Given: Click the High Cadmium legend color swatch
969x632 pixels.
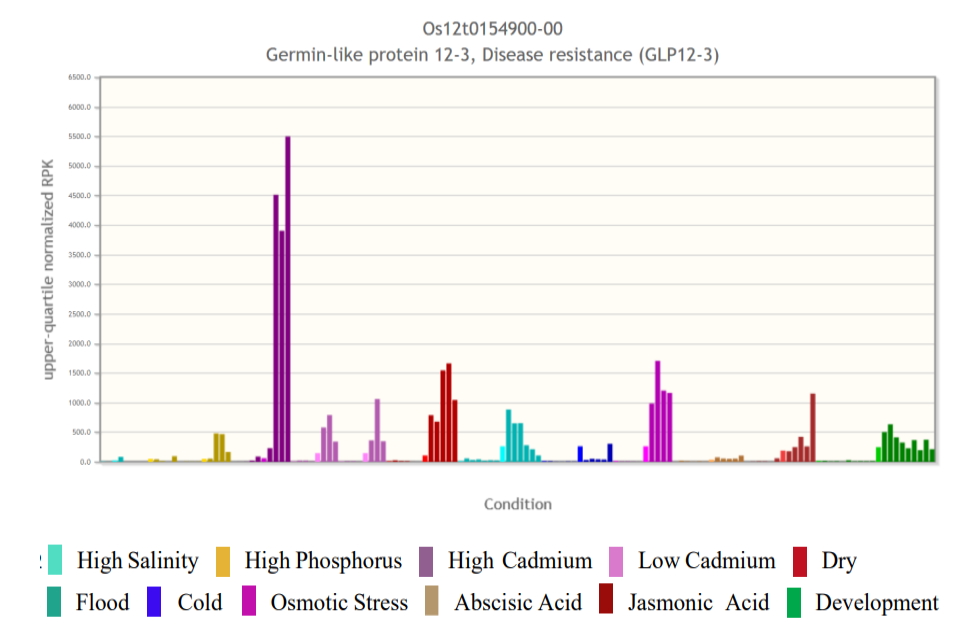Looking at the screenshot, I should tap(426, 561).
